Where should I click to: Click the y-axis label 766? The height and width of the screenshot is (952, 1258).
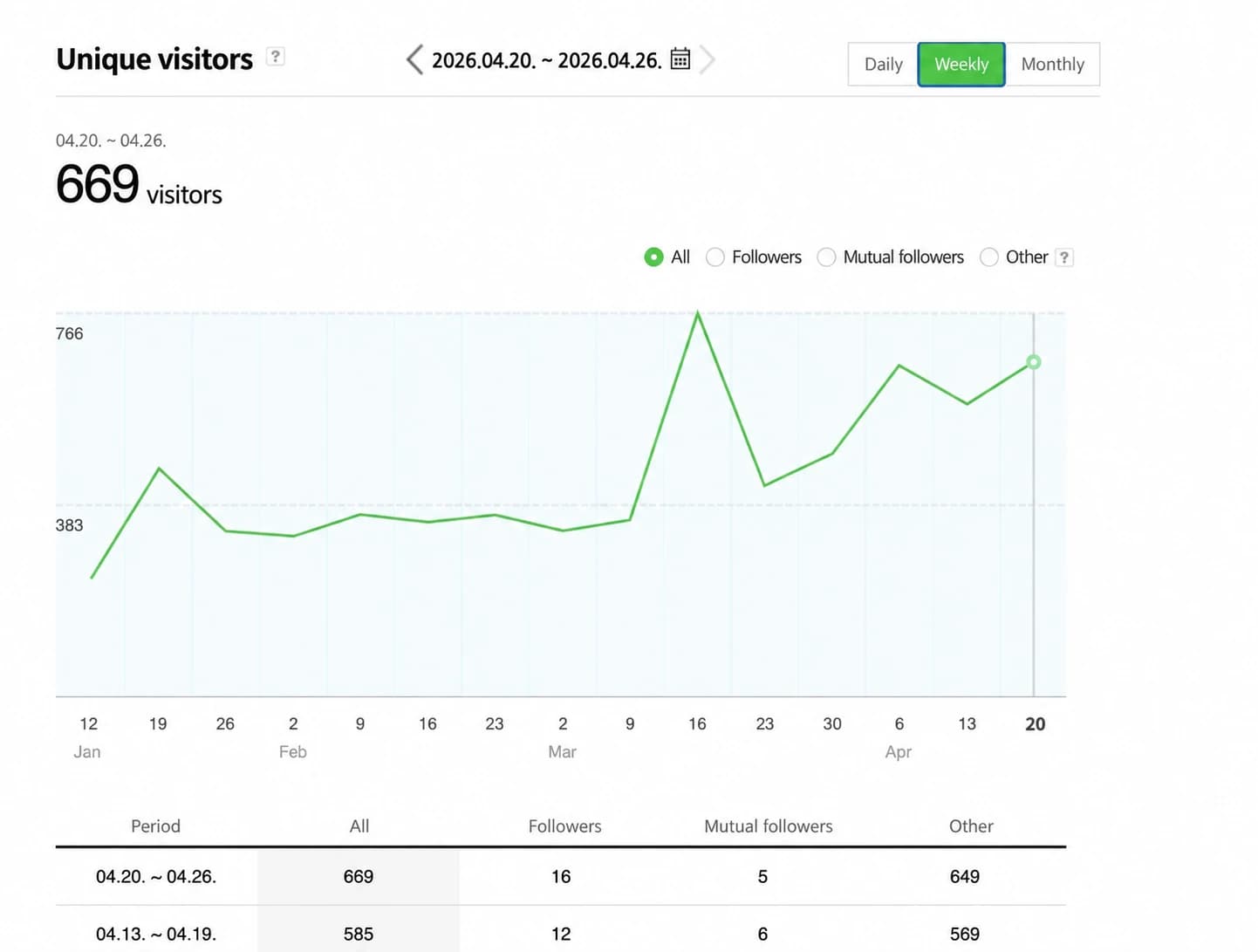point(70,334)
